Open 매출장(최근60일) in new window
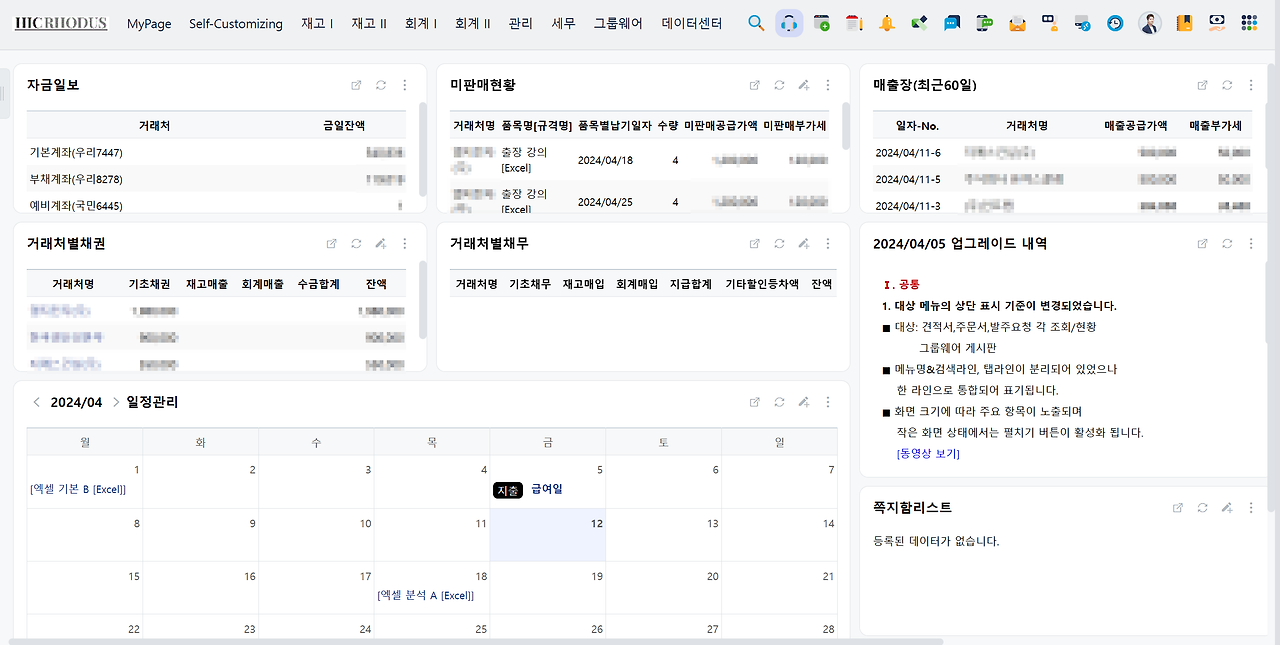Viewport: 1280px width, 645px height. point(1203,85)
